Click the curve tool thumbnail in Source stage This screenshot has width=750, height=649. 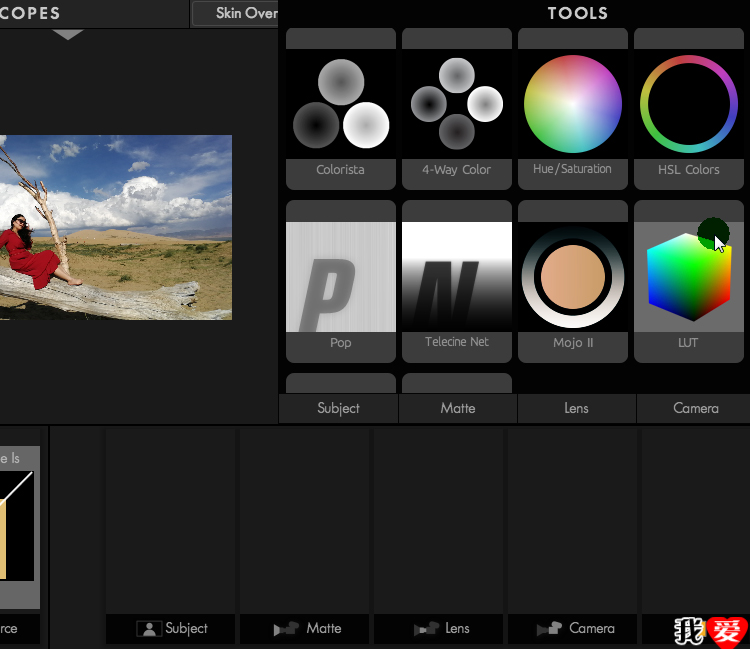point(17,526)
